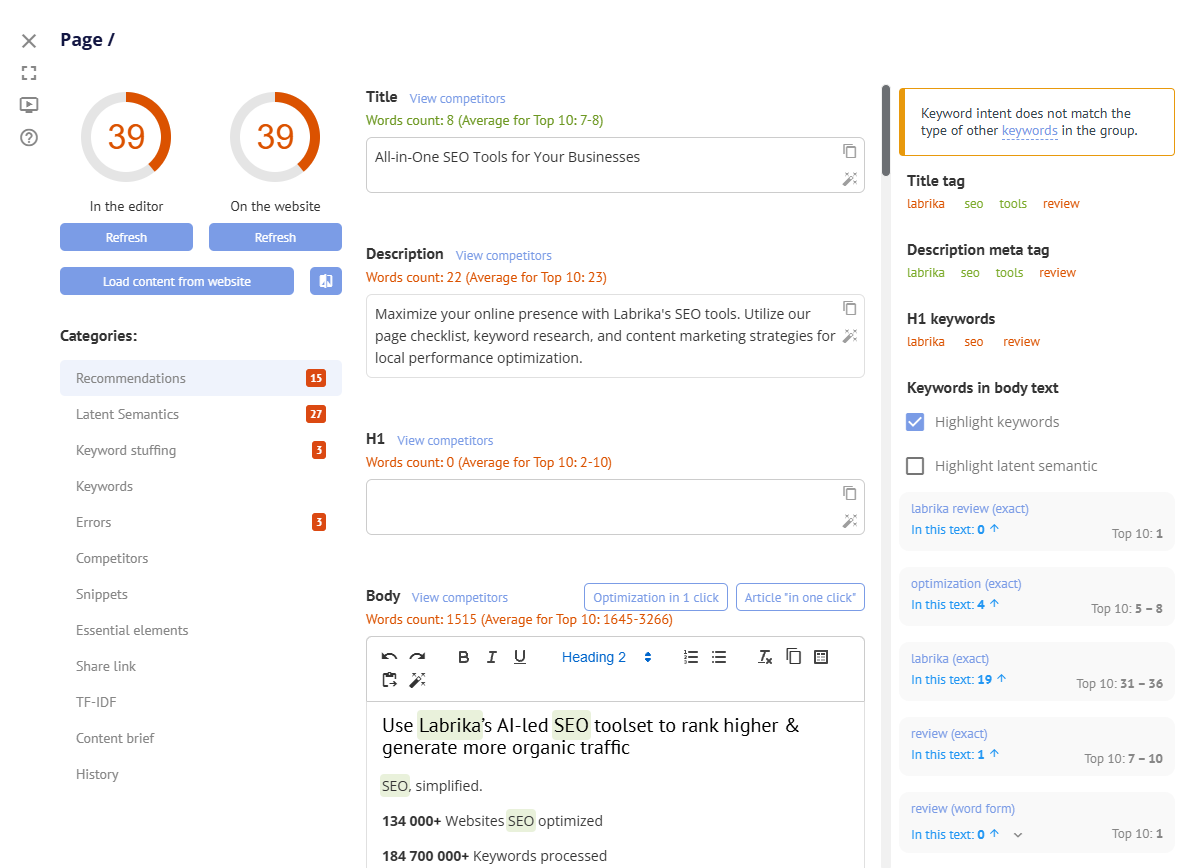
Task: Click the compare icon beside Load content
Action: coord(326,281)
